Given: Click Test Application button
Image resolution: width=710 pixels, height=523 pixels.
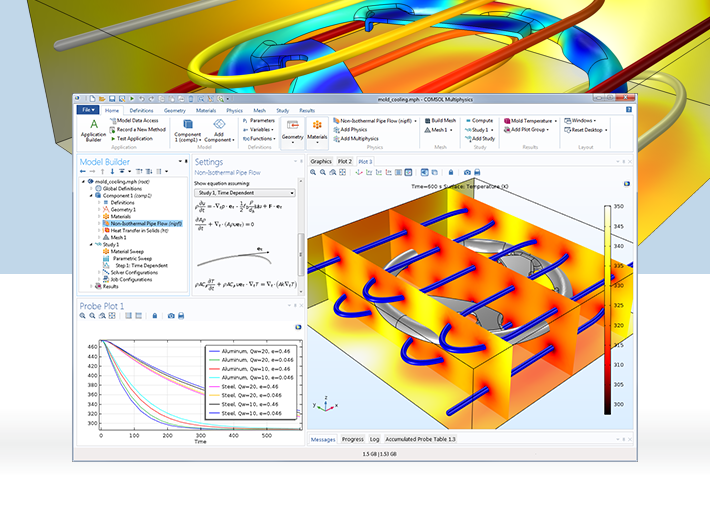Looking at the screenshot, I should tap(131, 139).
